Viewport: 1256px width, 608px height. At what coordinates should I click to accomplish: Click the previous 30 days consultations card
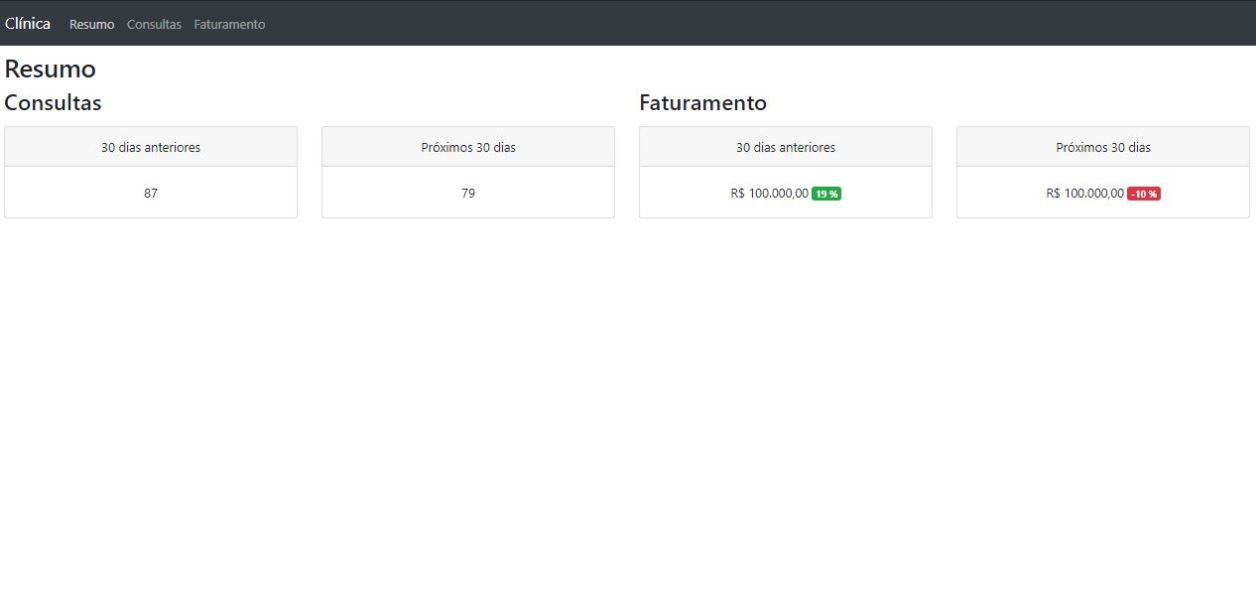point(150,172)
